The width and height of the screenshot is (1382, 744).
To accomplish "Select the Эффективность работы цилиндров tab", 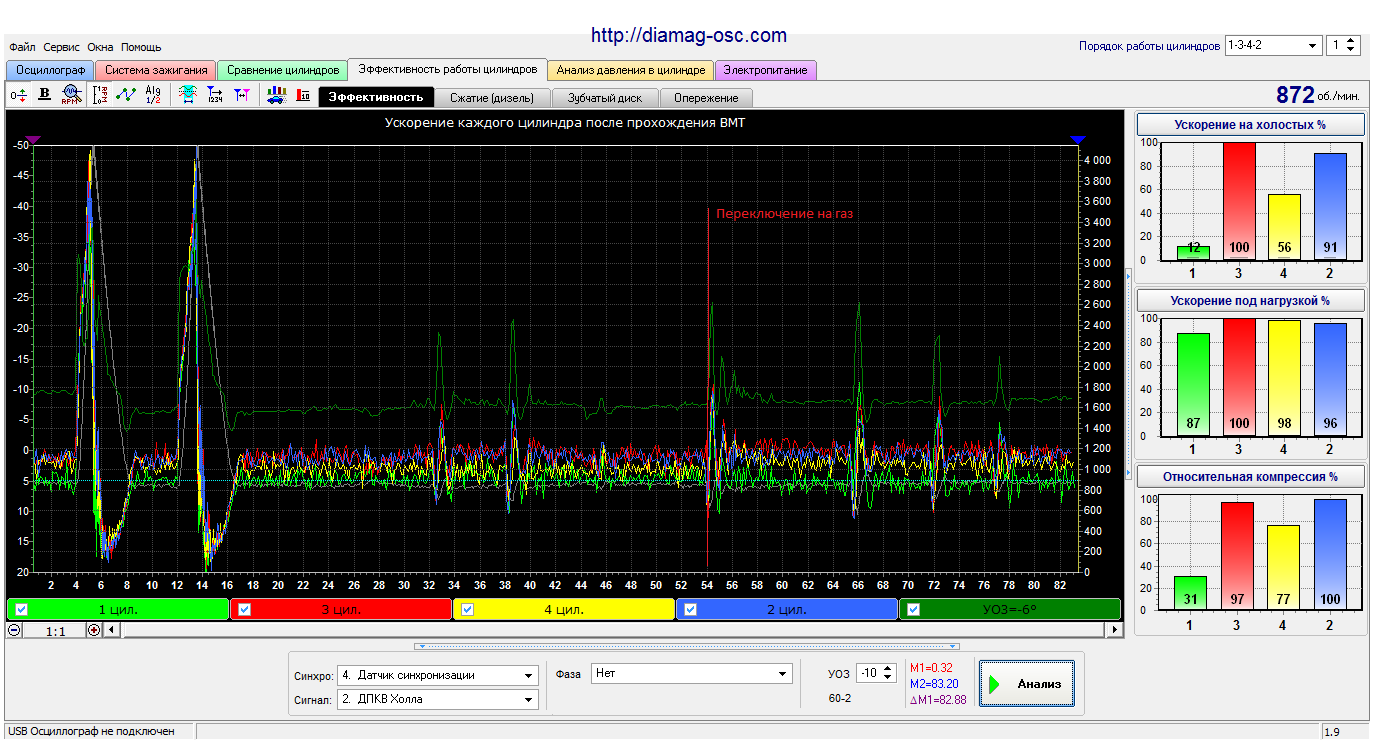I will pyautogui.click(x=448, y=69).
